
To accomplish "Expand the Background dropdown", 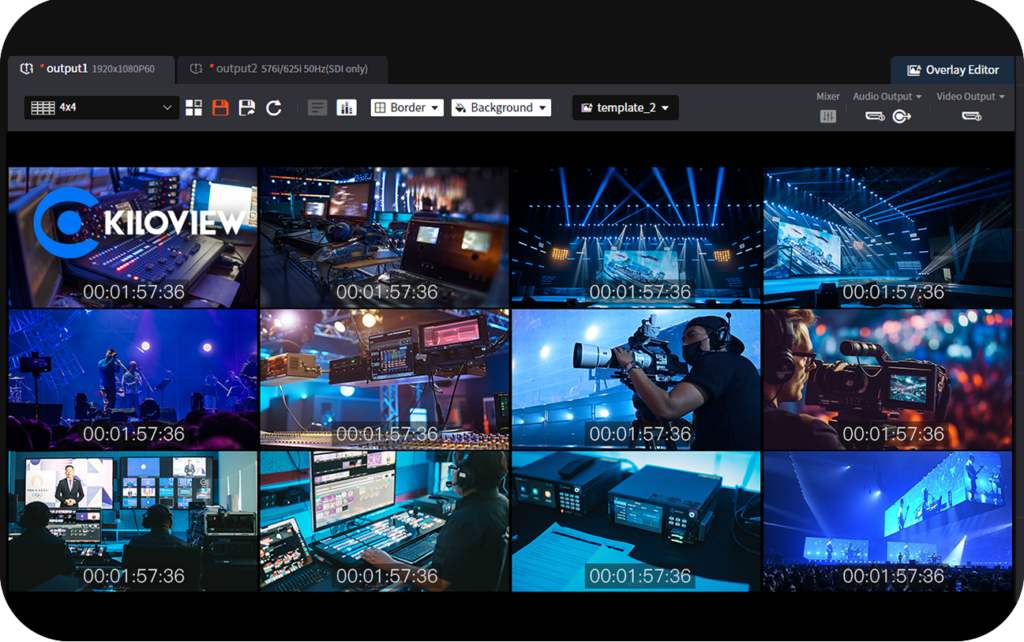I will click(501, 108).
